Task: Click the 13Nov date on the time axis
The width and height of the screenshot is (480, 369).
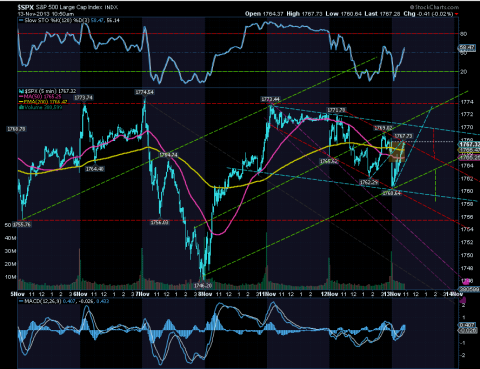Action: pyautogui.click(x=392, y=294)
